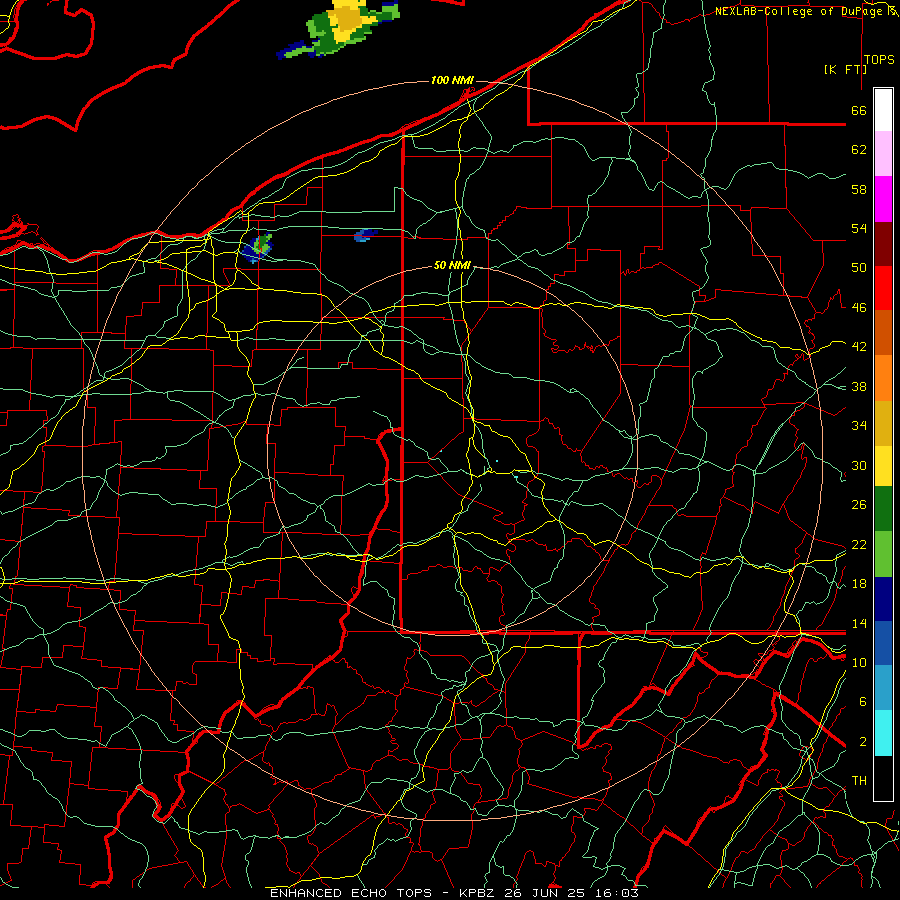Screen dimensions: 900x900
Task: Select the dark maroon legend swatch
Action: tap(883, 244)
